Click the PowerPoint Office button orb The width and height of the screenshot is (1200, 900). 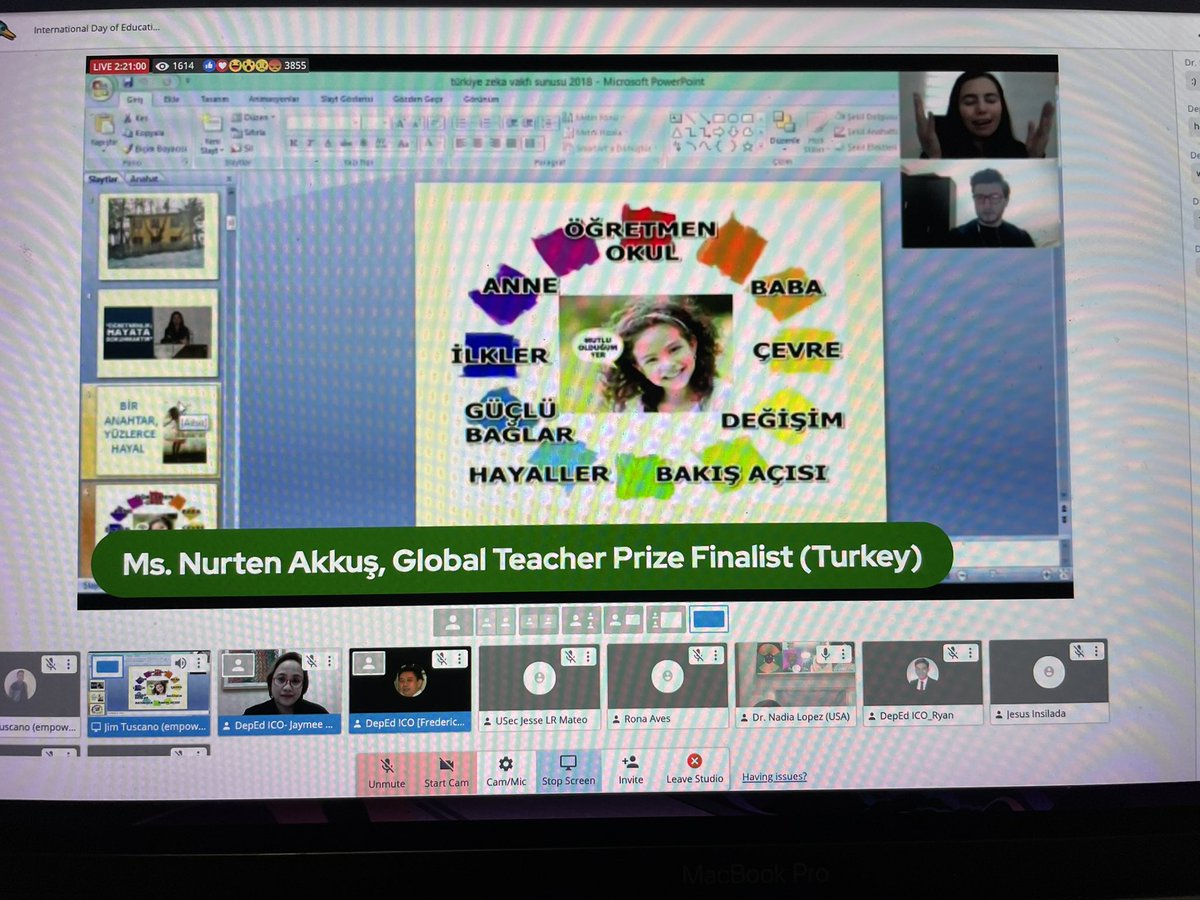coord(101,88)
